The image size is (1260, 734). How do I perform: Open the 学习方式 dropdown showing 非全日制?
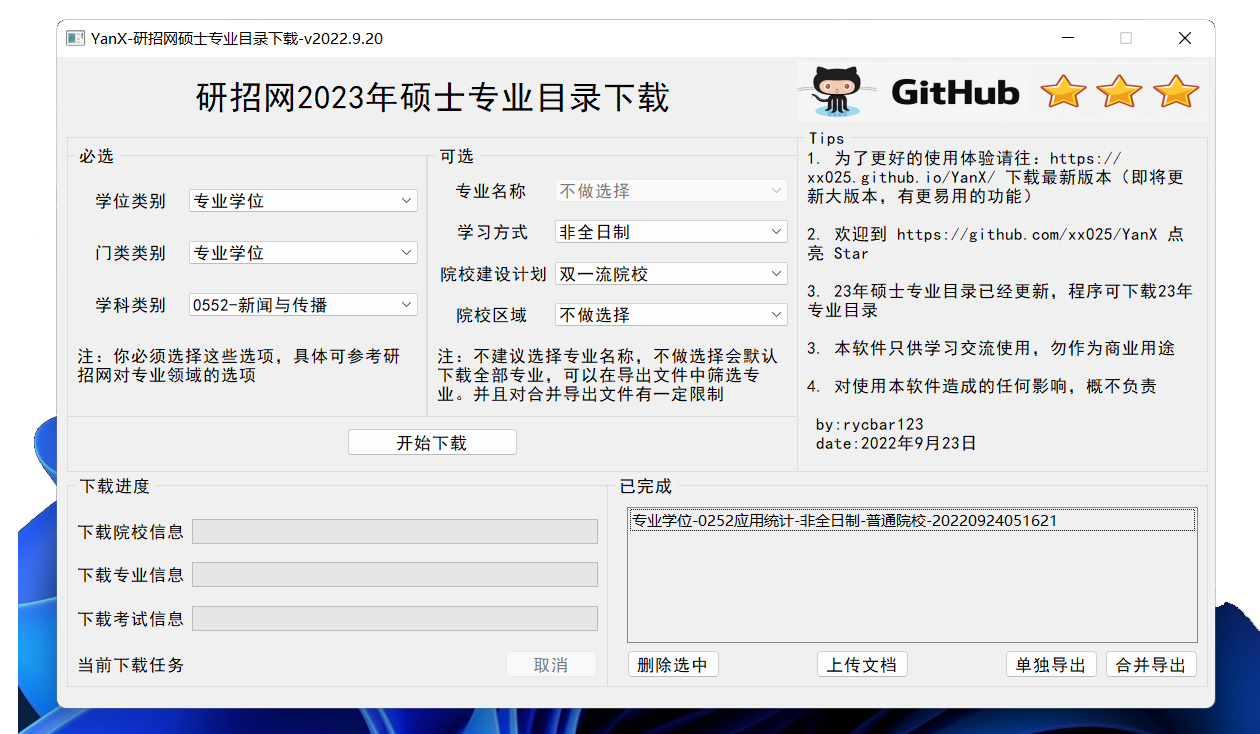point(671,232)
